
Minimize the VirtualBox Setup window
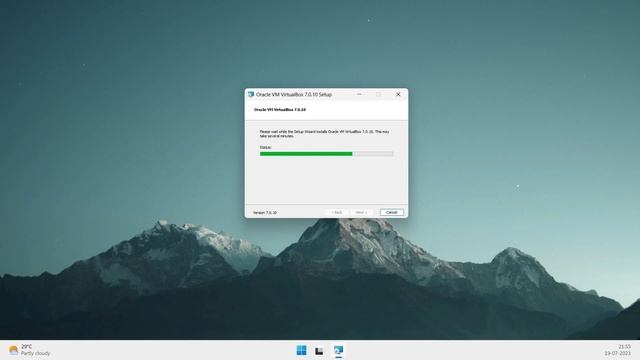point(359,94)
